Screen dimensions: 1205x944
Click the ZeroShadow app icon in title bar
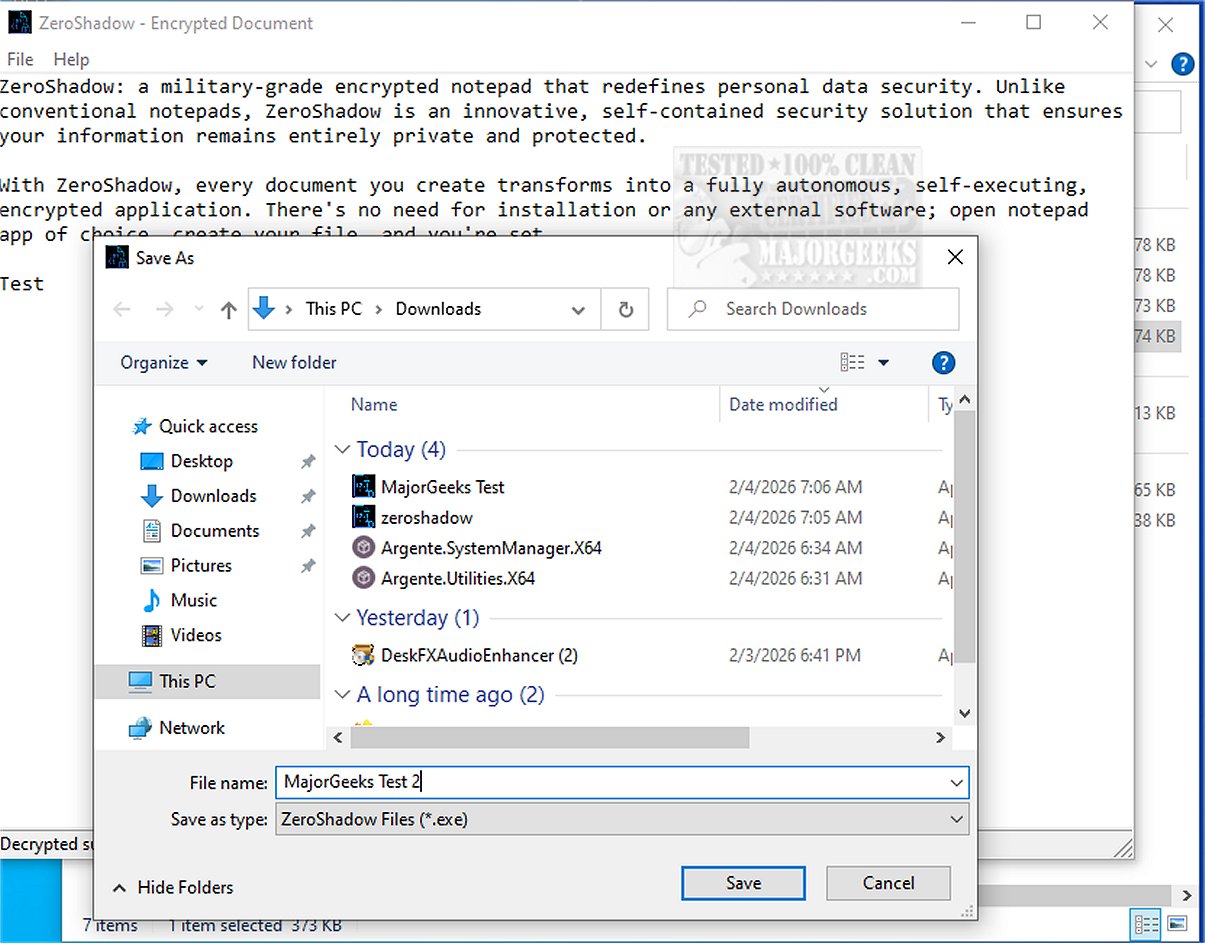[19, 22]
